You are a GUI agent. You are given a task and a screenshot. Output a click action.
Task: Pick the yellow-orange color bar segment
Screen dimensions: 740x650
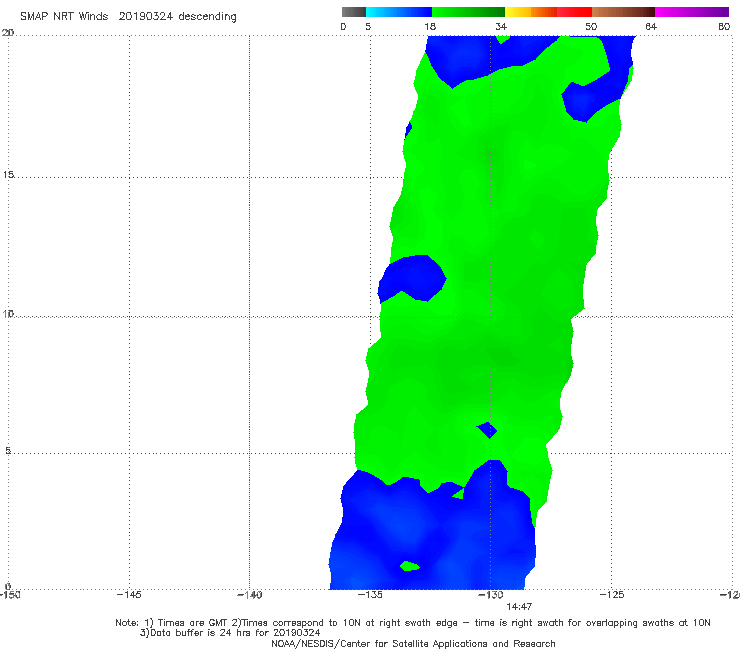pos(531,12)
